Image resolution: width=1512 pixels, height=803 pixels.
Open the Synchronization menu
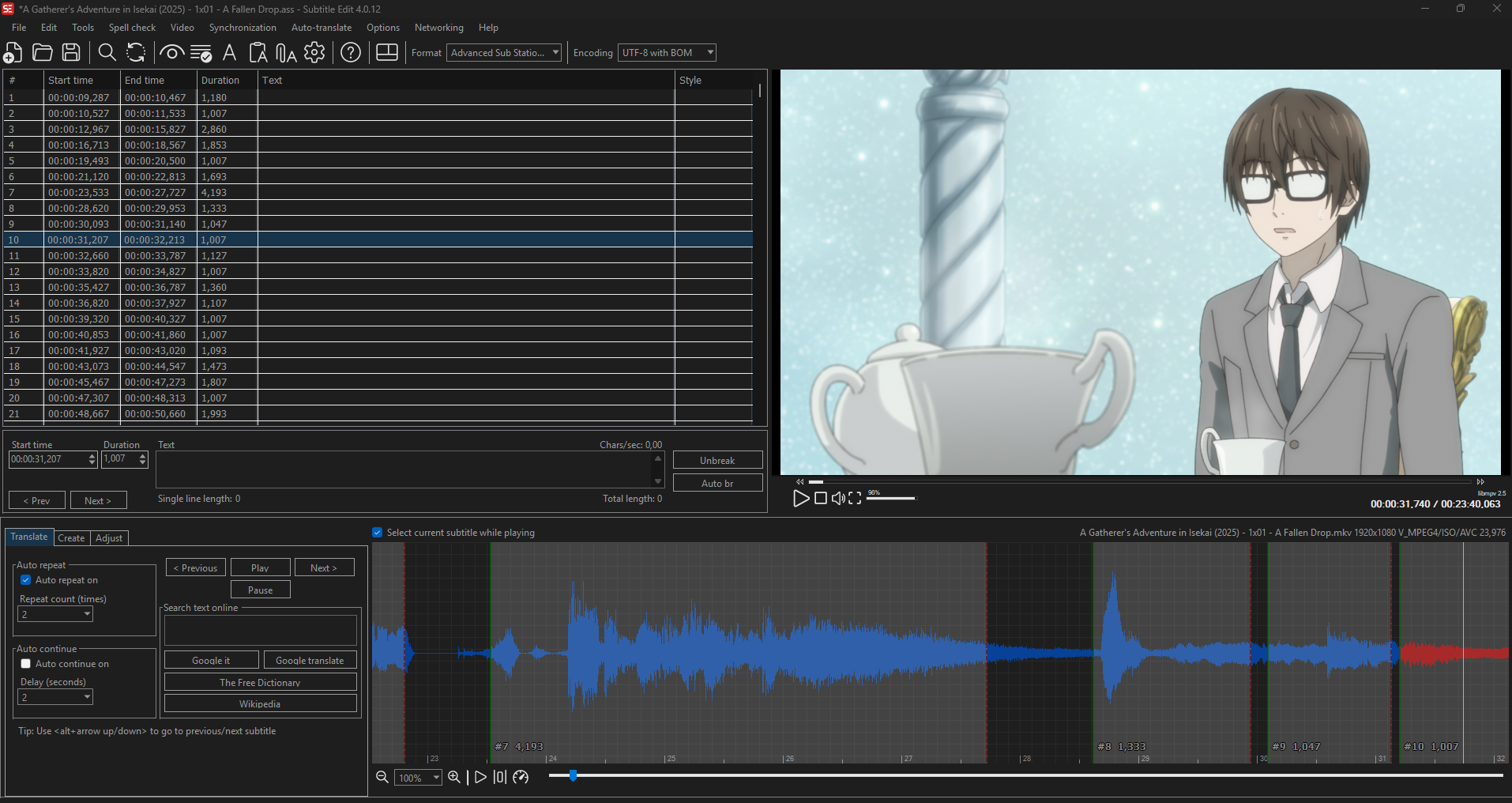(243, 28)
